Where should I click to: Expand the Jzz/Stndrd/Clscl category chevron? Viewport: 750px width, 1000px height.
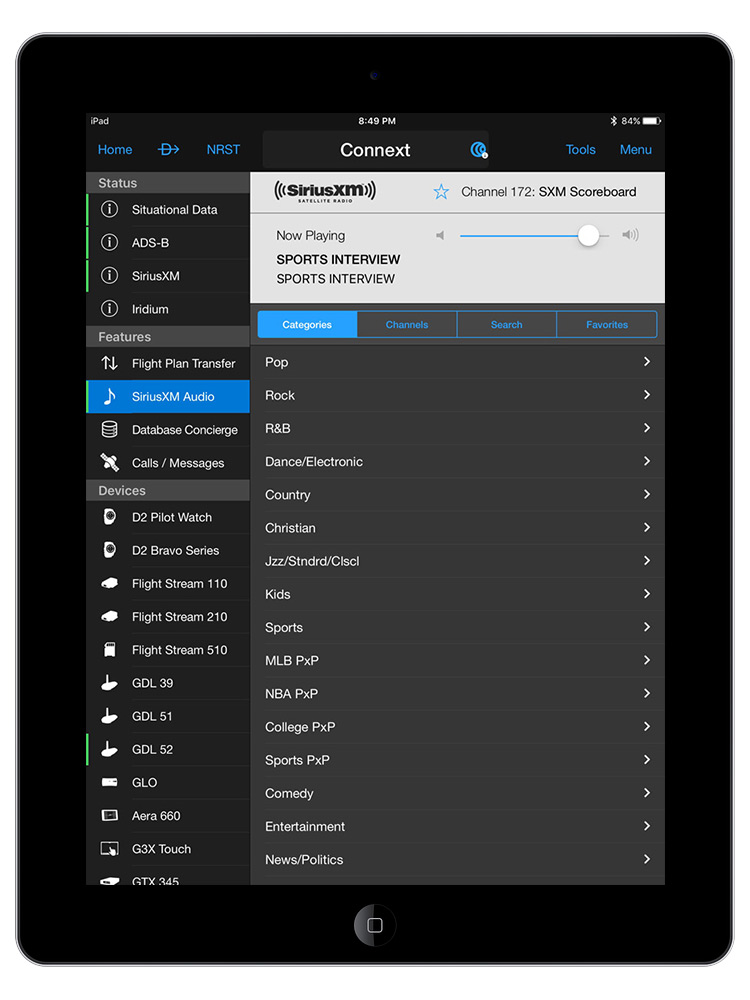[647, 561]
